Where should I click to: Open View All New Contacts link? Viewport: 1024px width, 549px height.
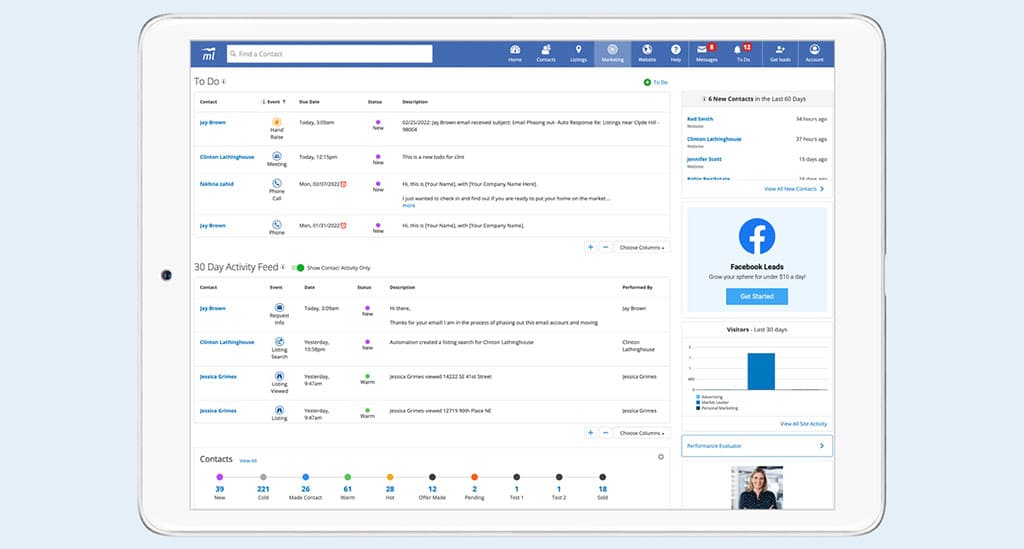pos(794,189)
